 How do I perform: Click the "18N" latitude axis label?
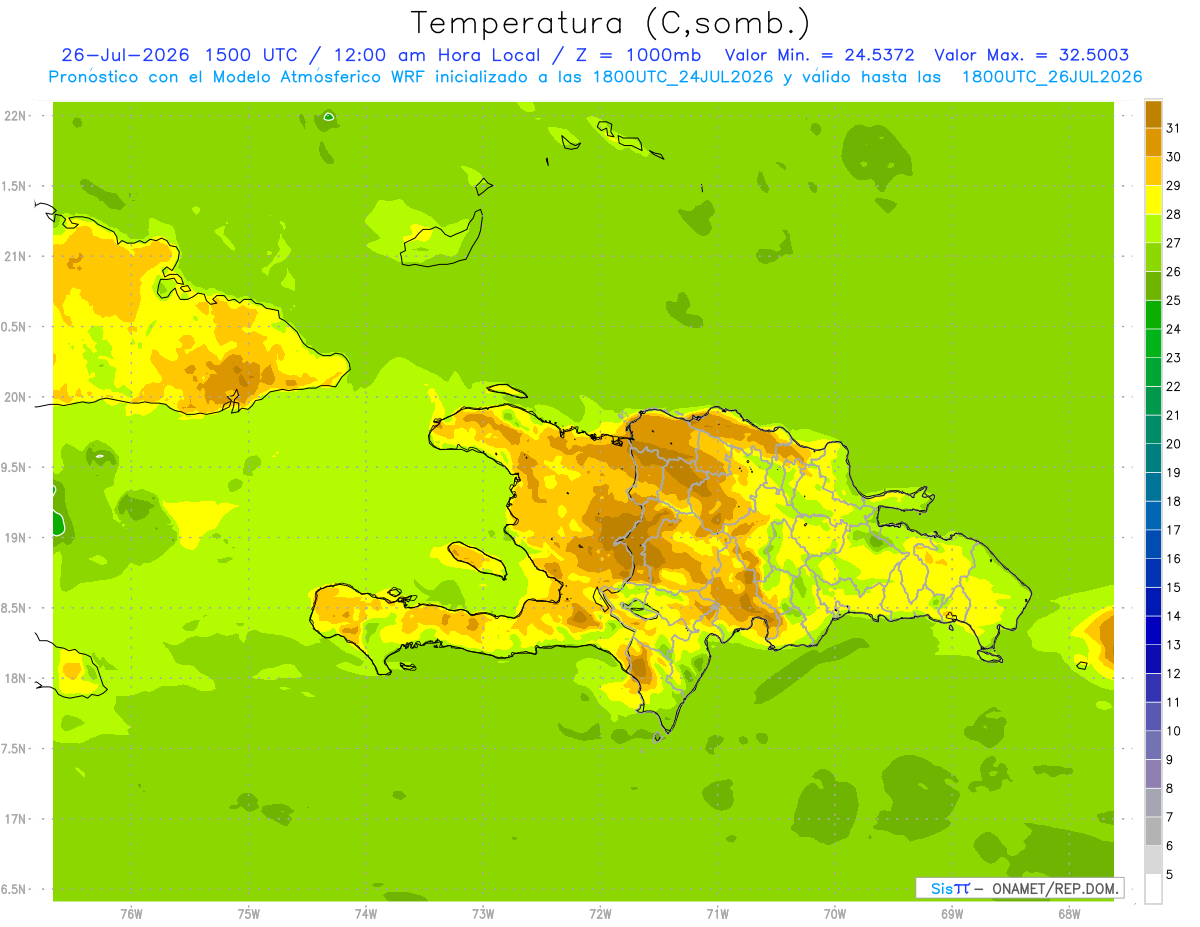pos(14,678)
